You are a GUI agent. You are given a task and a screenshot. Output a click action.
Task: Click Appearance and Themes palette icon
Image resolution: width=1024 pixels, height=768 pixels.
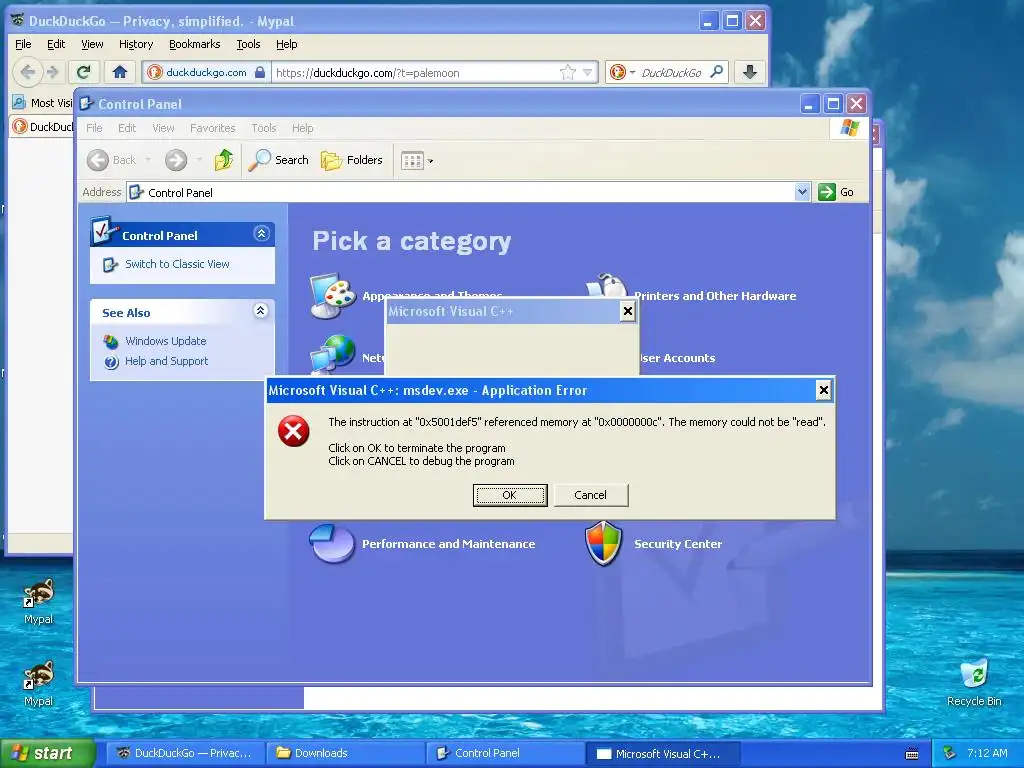(x=332, y=295)
